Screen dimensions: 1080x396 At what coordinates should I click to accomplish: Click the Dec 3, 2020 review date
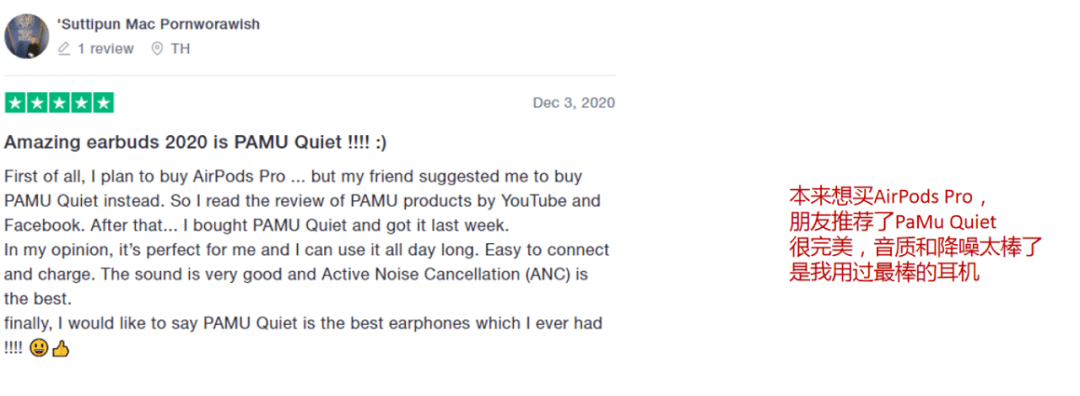(x=574, y=103)
